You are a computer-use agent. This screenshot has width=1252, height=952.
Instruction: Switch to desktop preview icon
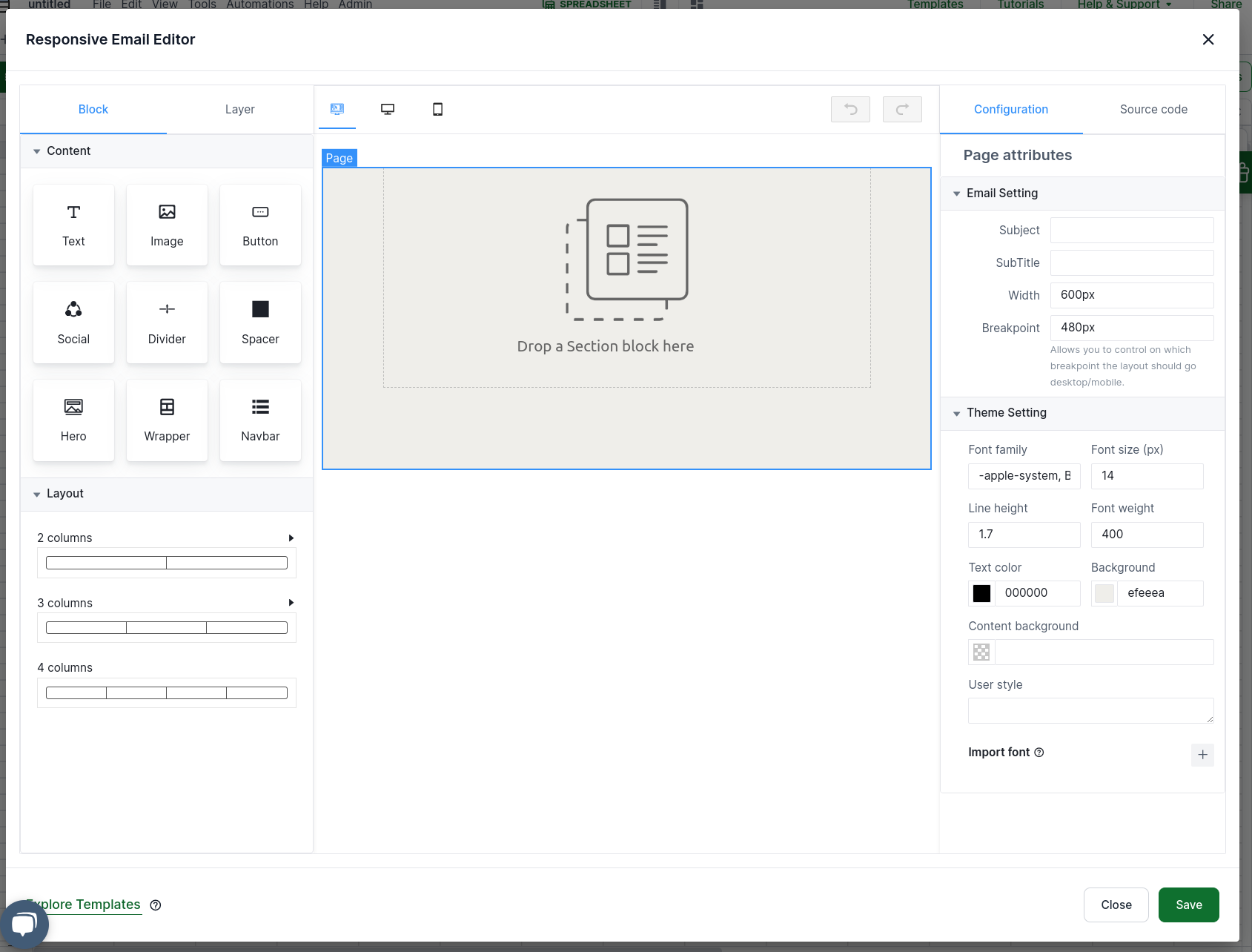point(388,109)
